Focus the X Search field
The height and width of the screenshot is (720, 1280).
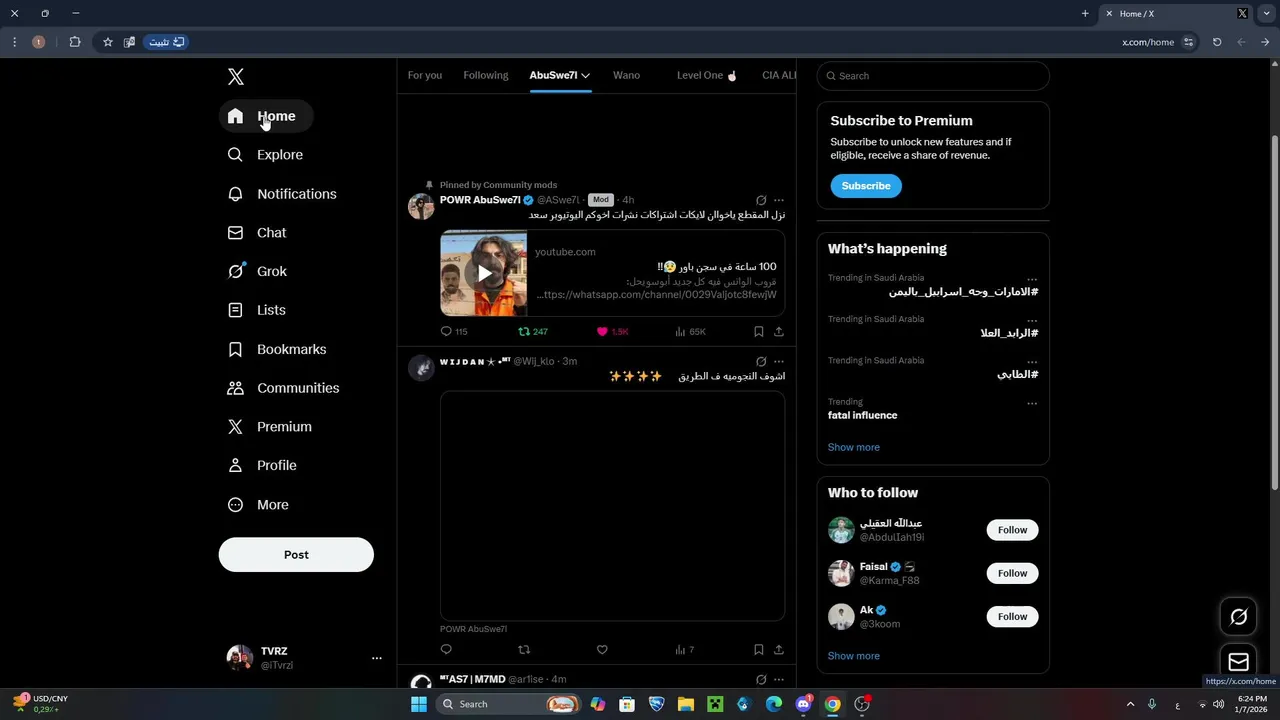click(933, 76)
